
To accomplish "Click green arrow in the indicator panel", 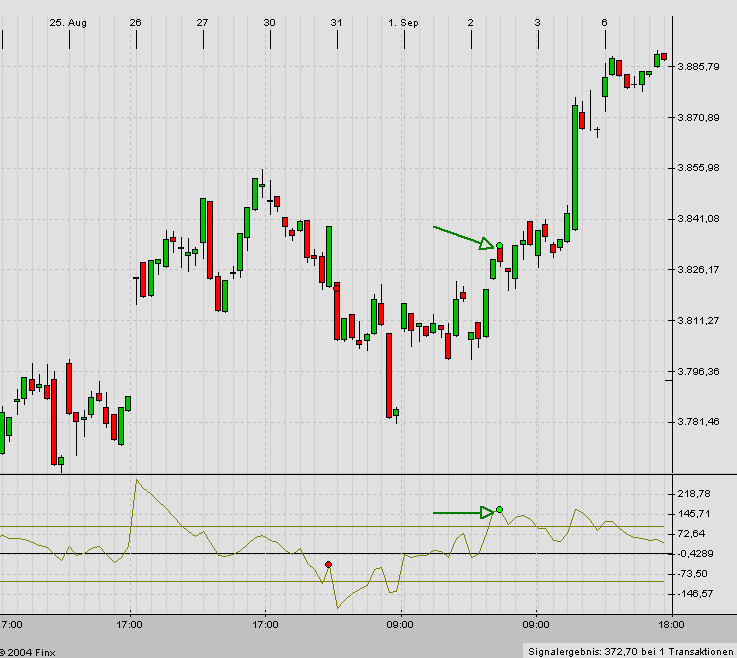I will pos(463,513).
